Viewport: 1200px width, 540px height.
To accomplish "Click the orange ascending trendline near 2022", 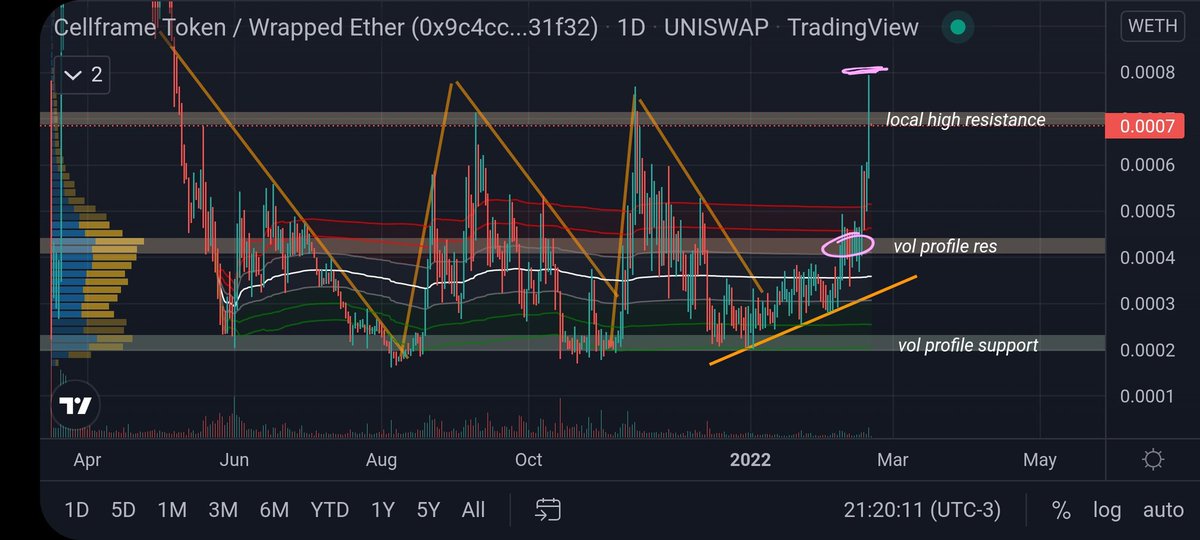I will 813,319.
